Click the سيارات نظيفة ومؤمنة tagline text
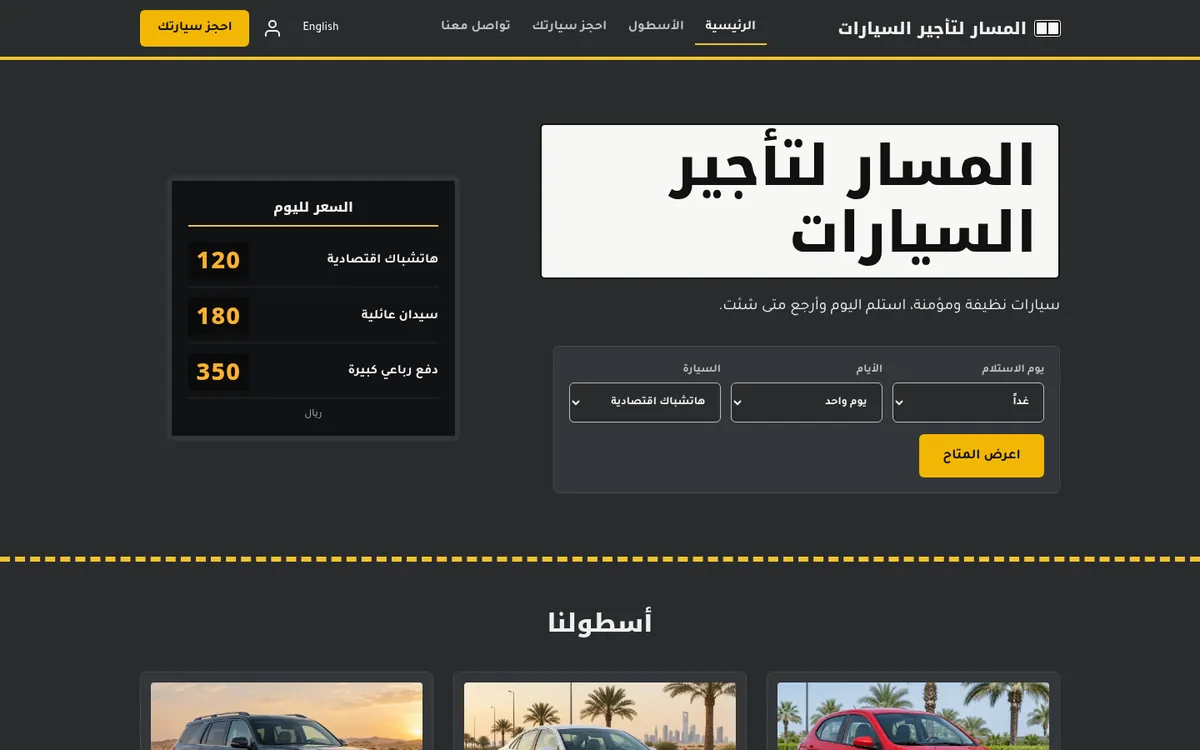 tap(890, 305)
